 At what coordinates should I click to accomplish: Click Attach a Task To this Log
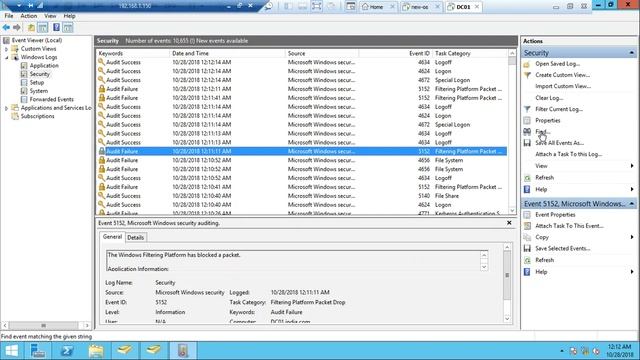coord(569,154)
